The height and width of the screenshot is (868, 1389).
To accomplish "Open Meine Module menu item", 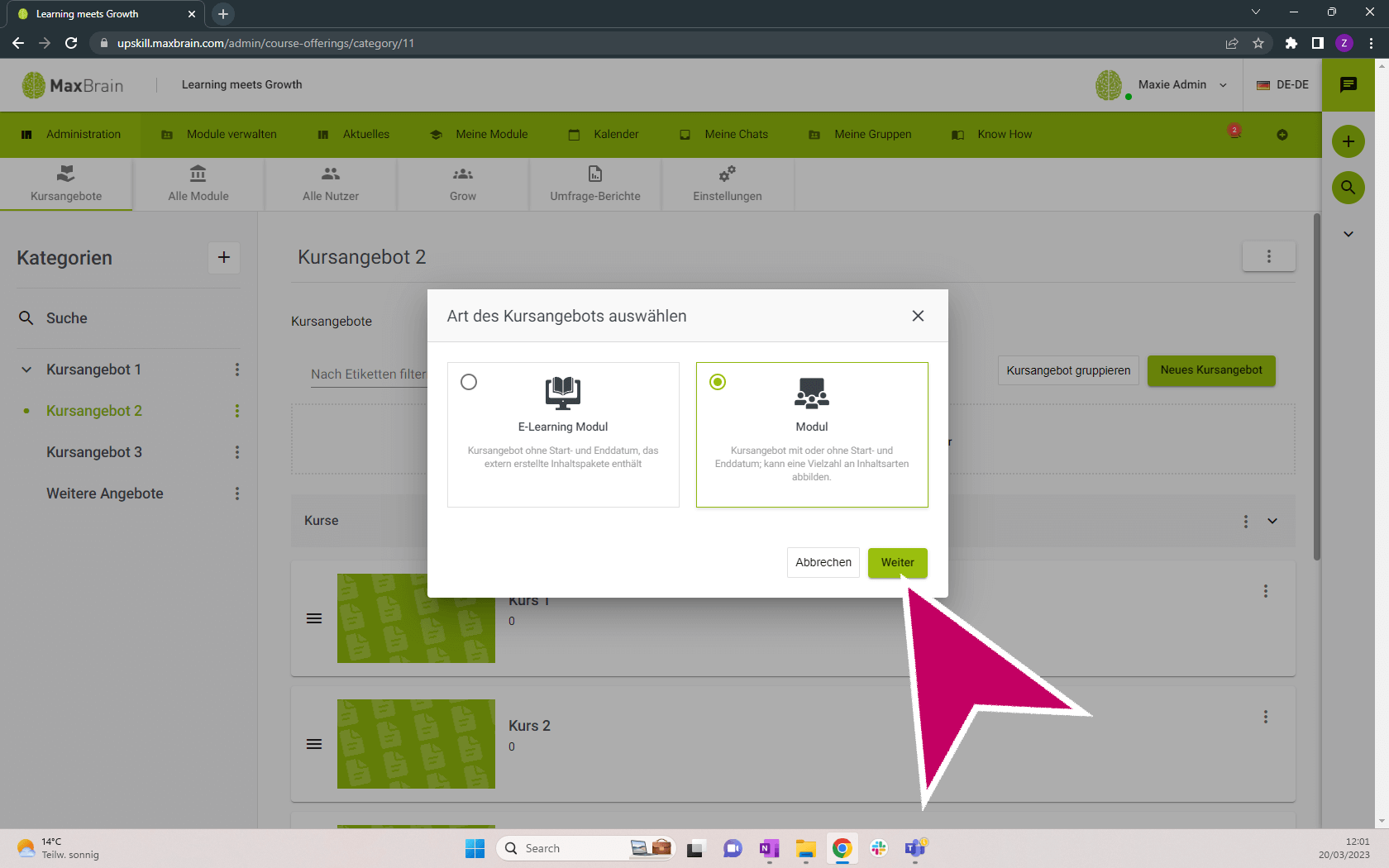I will [x=480, y=134].
